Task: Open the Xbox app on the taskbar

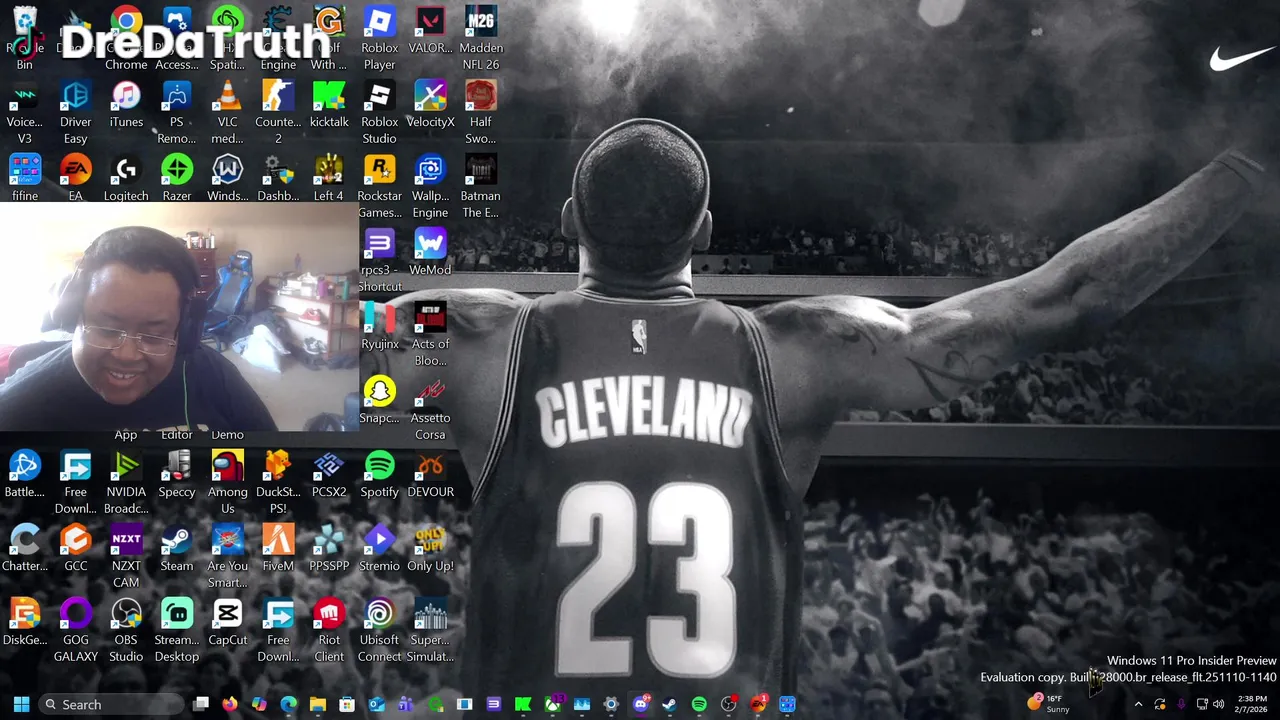Action: point(552,704)
